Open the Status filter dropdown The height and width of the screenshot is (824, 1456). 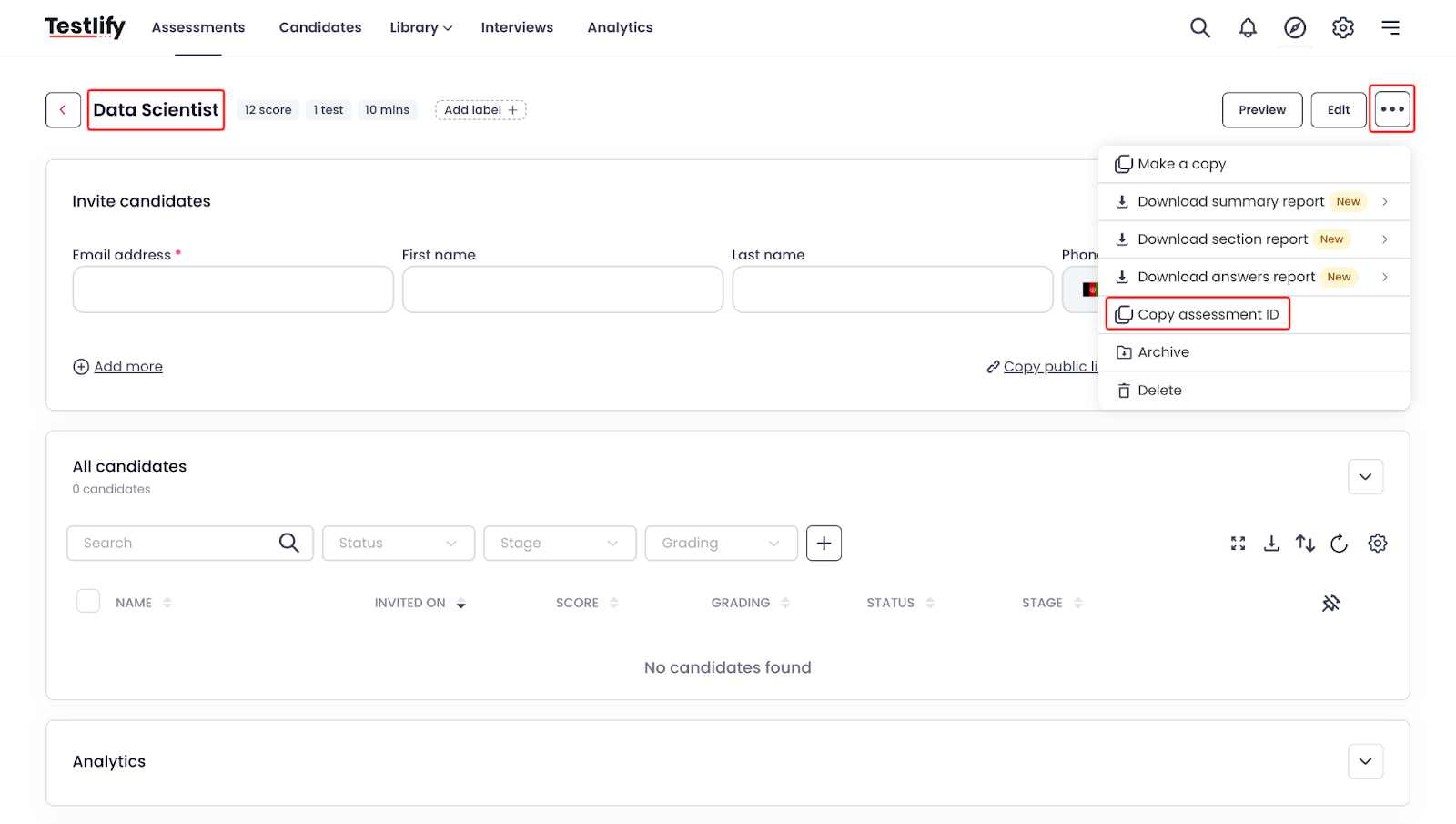[399, 544]
